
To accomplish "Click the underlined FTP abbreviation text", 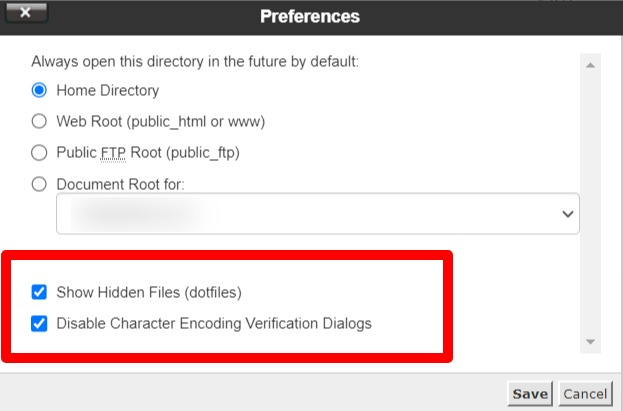I will point(111,153).
